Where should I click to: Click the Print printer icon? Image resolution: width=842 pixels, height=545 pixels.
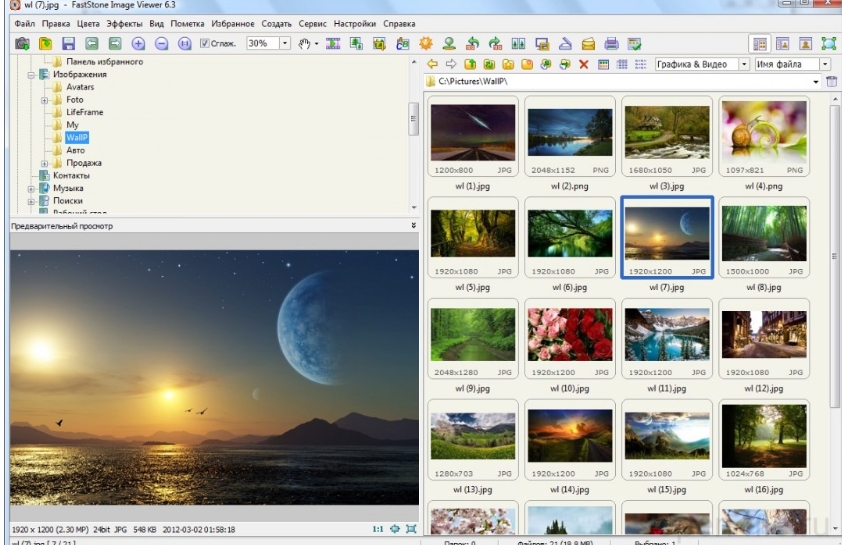(611, 43)
